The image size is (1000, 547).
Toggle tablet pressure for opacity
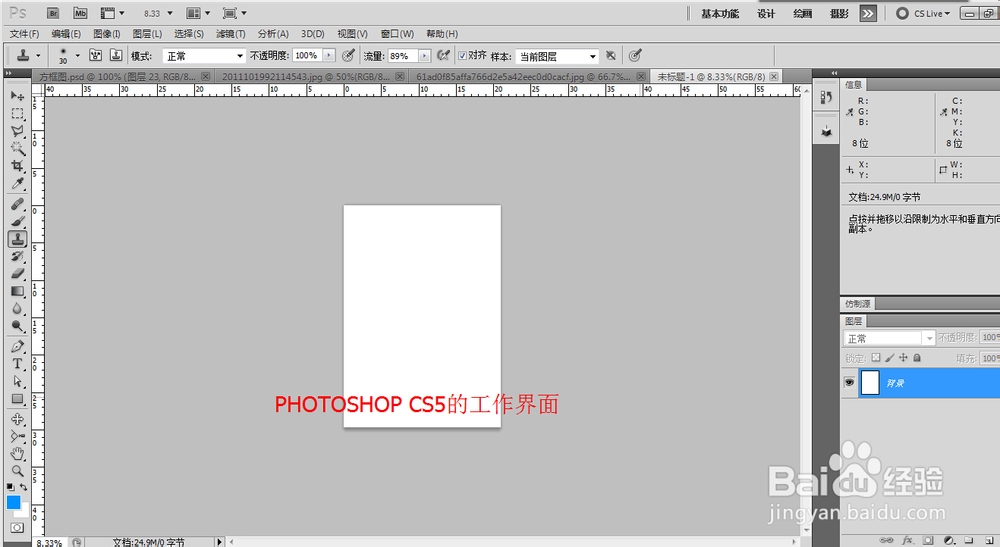pos(348,55)
